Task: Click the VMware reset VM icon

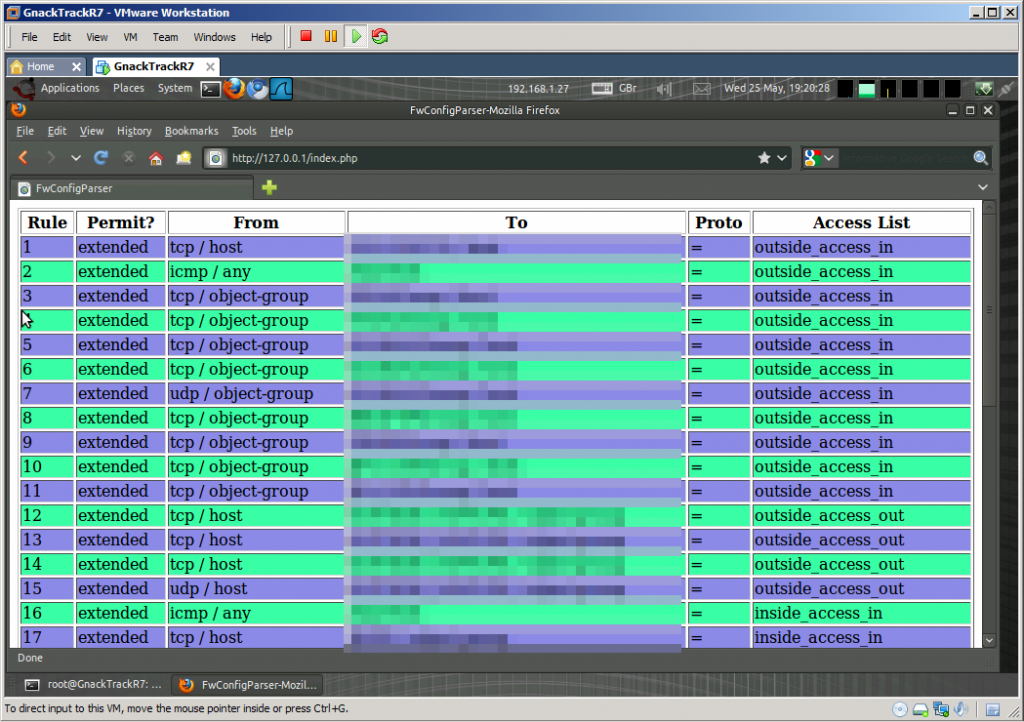Action: (x=379, y=36)
